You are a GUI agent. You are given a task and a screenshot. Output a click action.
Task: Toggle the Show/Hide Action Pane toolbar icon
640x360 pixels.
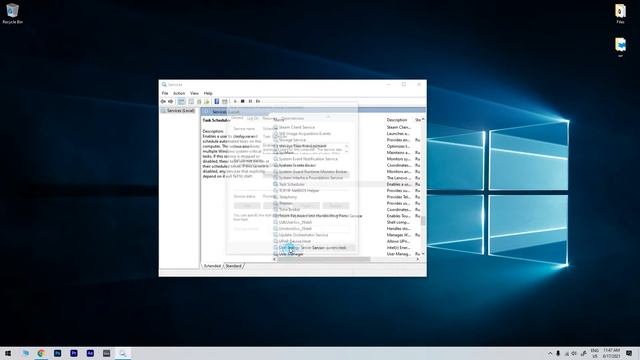pyautogui.click(x=224, y=101)
